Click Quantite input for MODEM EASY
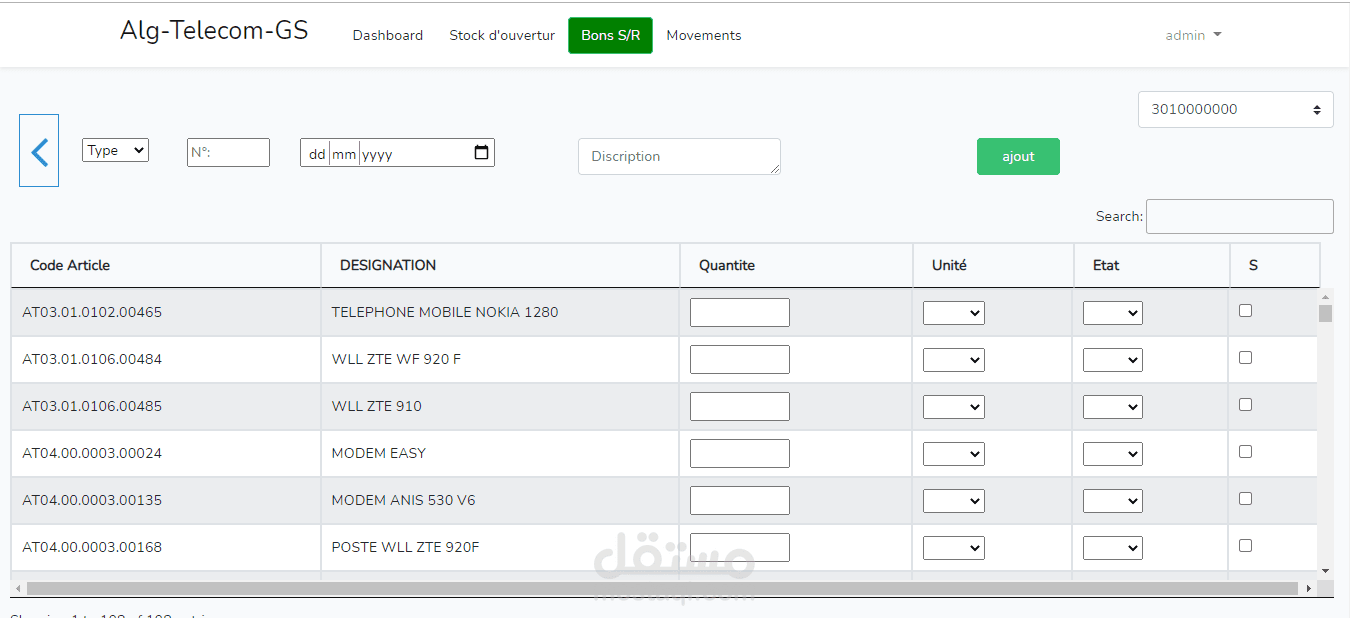Image resolution: width=1350 pixels, height=618 pixels. 740,453
